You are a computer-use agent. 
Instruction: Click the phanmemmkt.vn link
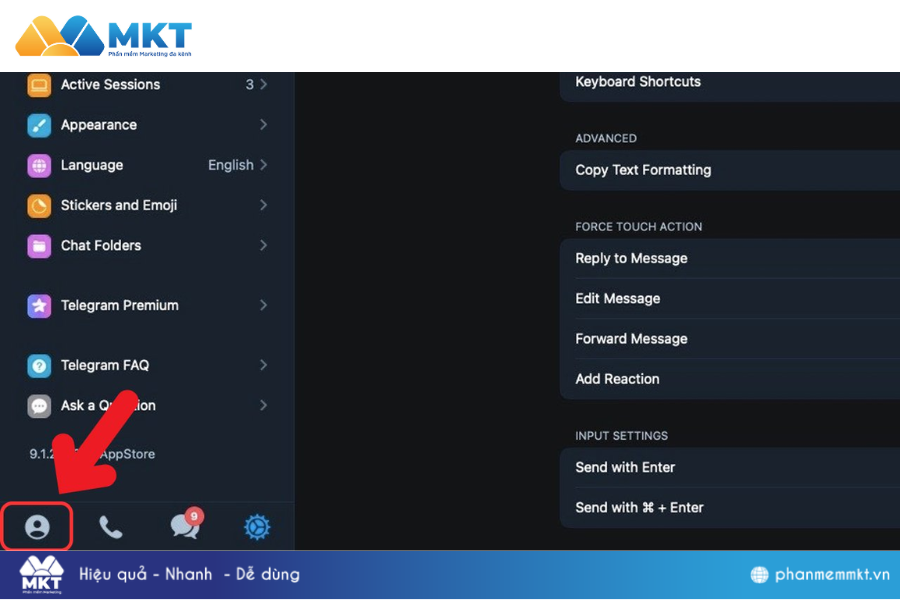pos(832,574)
